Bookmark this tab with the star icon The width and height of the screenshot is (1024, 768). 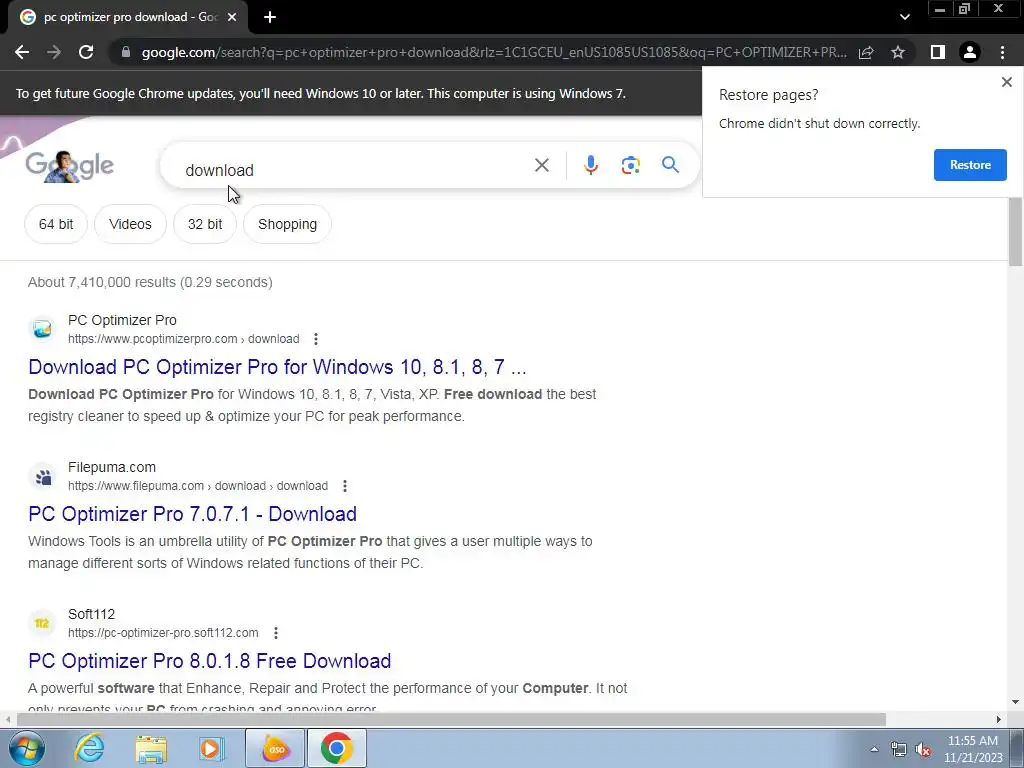[x=898, y=52]
